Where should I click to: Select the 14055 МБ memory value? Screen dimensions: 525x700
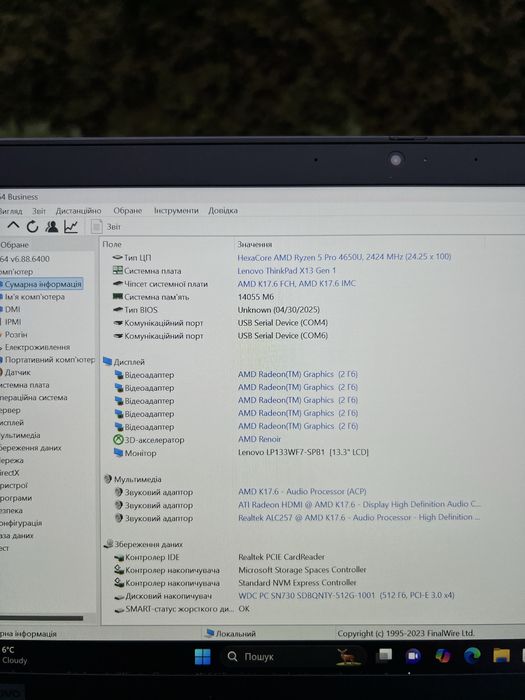(256, 296)
